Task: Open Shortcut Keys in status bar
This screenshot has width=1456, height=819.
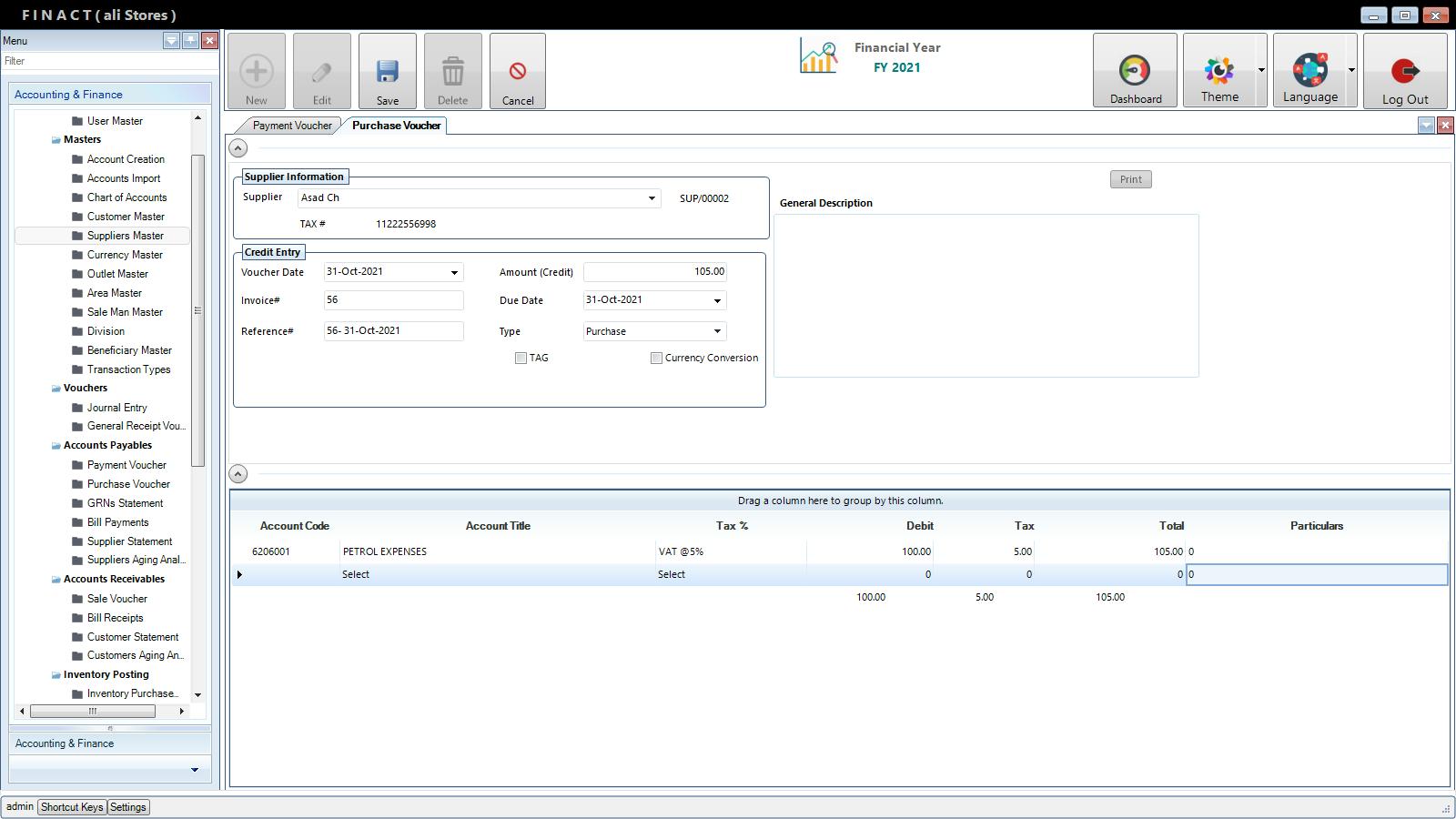Action: pyautogui.click(x=72, y=807)
